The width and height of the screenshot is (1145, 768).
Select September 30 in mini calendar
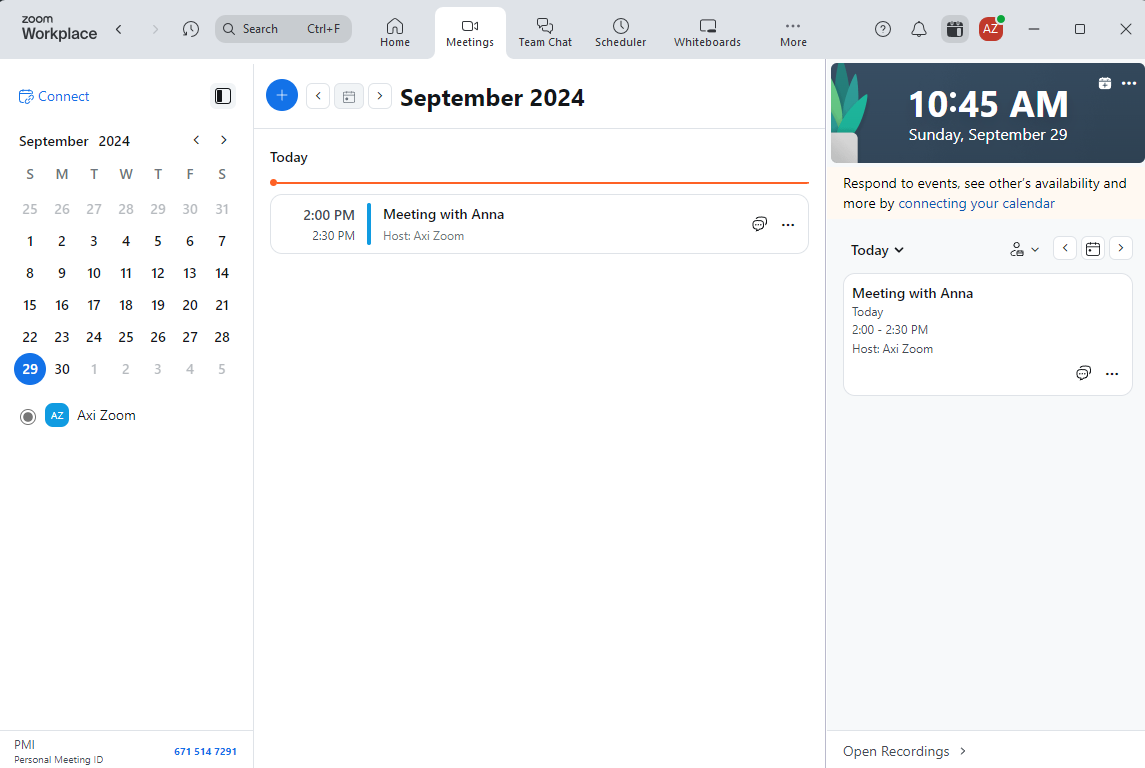[62, 369]
